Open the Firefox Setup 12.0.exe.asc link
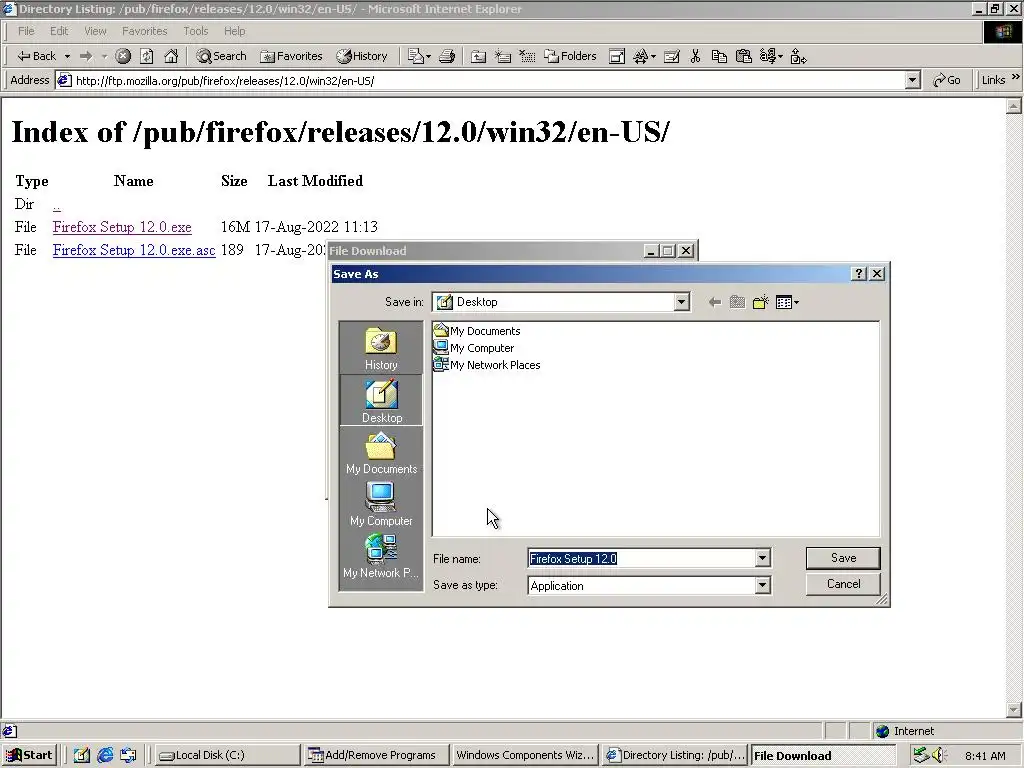The width and height of the screenshot is (1024, 768). 134,250
